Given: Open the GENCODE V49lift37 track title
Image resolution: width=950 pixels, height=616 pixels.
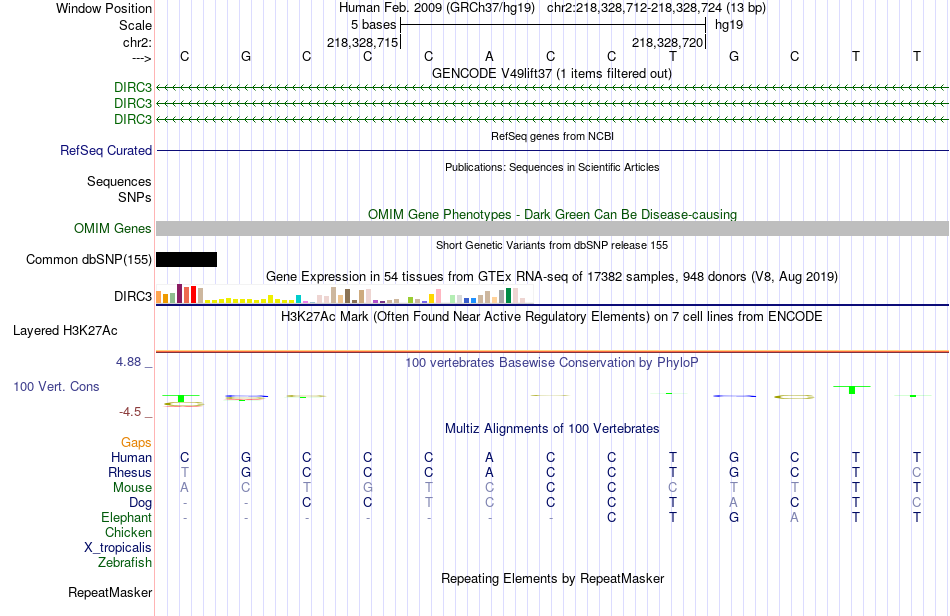Looking at the screenshot, I should tap(552, 73).
